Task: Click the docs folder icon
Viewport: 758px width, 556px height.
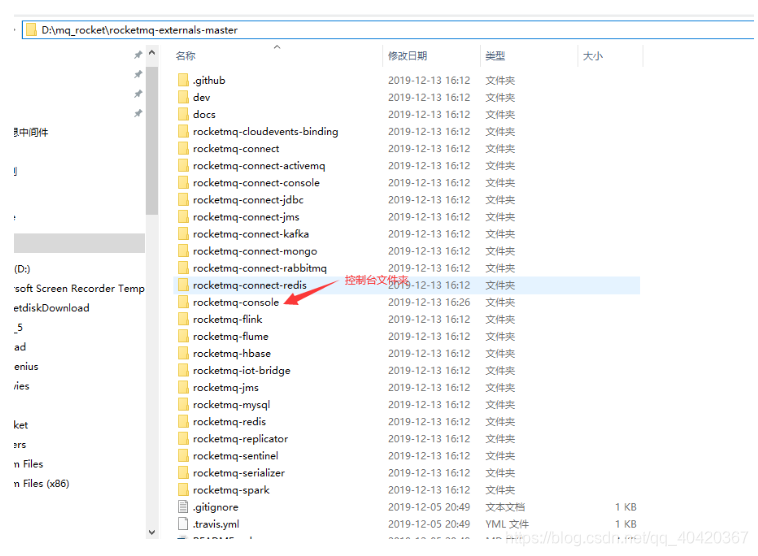Action: (x=183, y=114)
